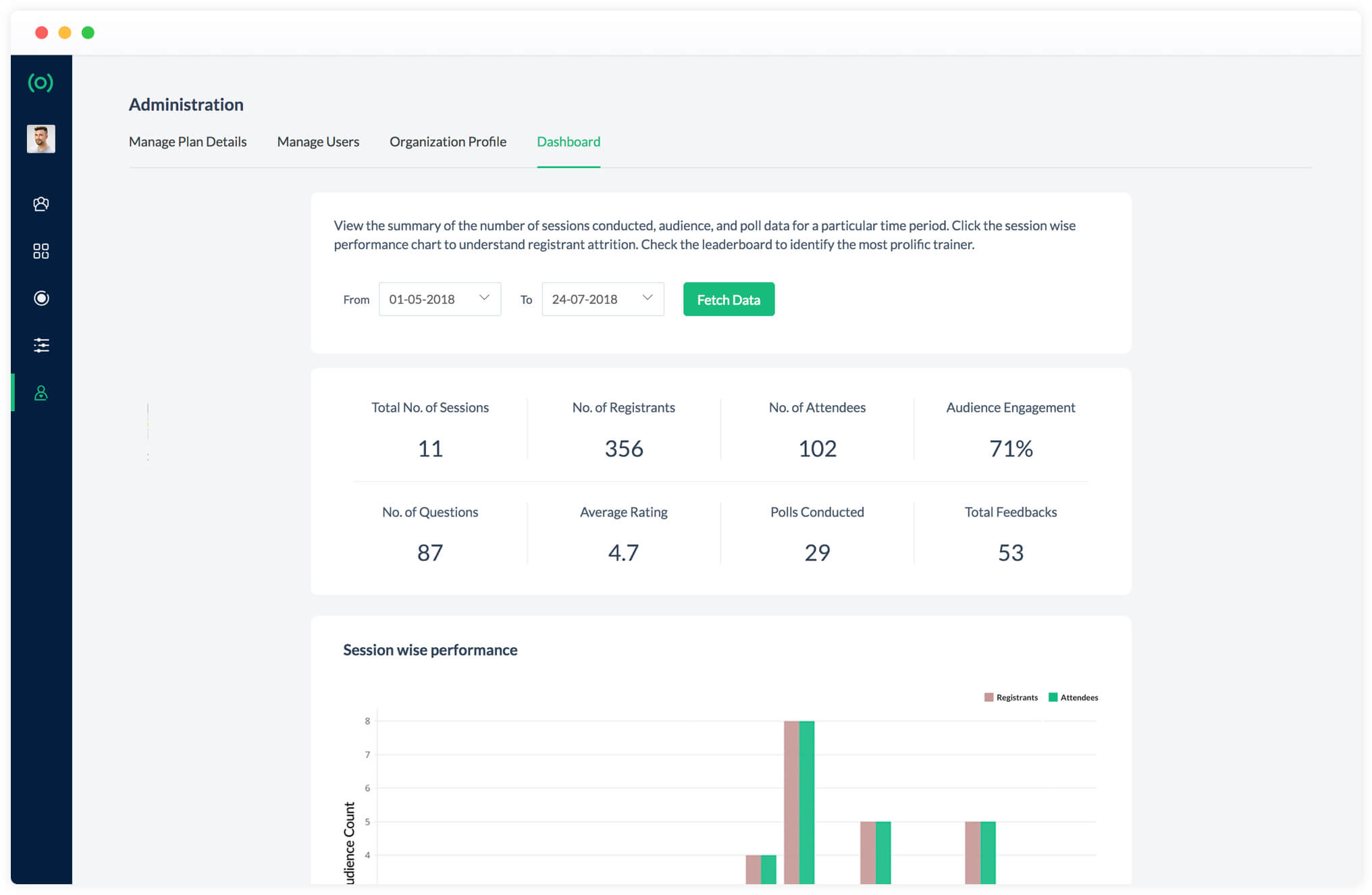Click the green fullscreen window button
Viewport: 1372px width, 895px height.
point(88,32)
